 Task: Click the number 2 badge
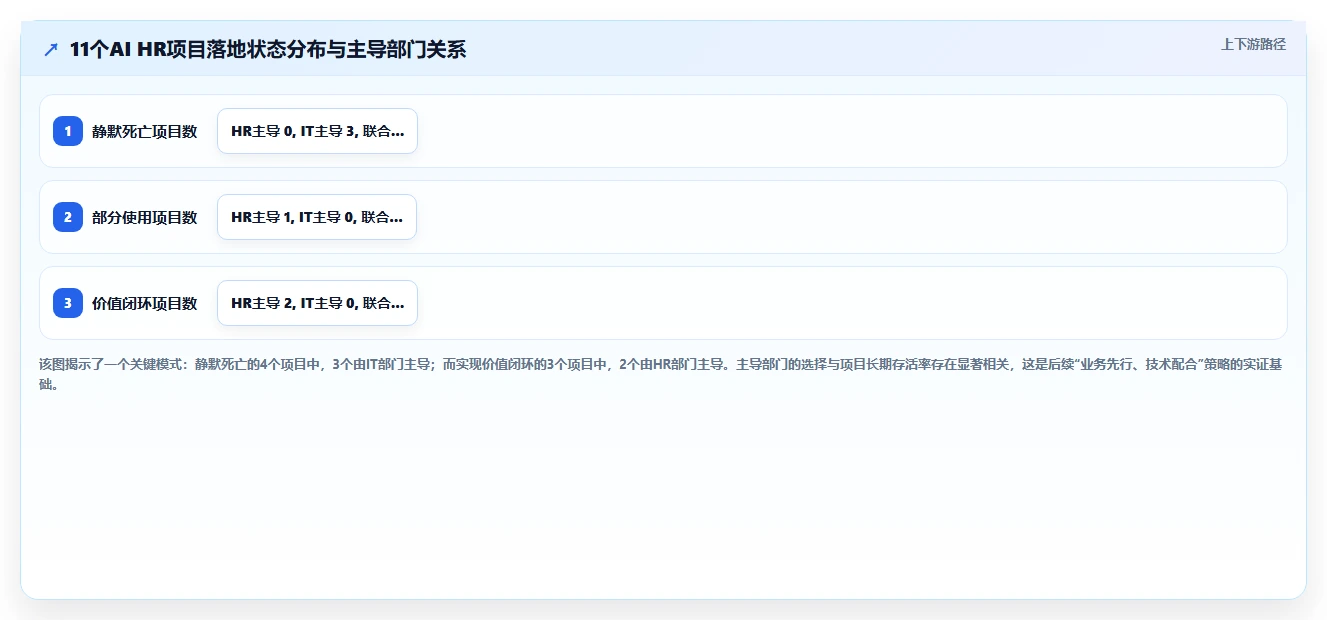(68, 217)
